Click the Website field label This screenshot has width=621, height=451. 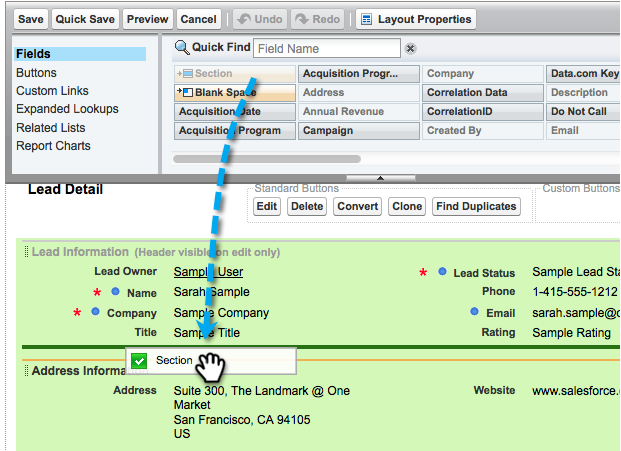click(494, 390)
